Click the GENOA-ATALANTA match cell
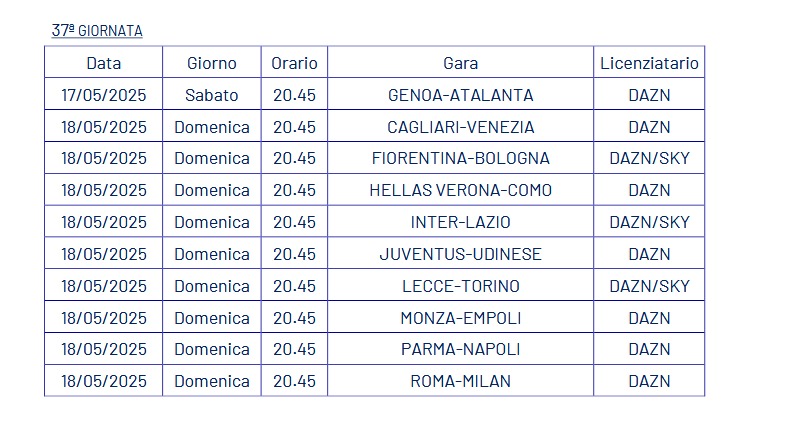 click(460, 95)
